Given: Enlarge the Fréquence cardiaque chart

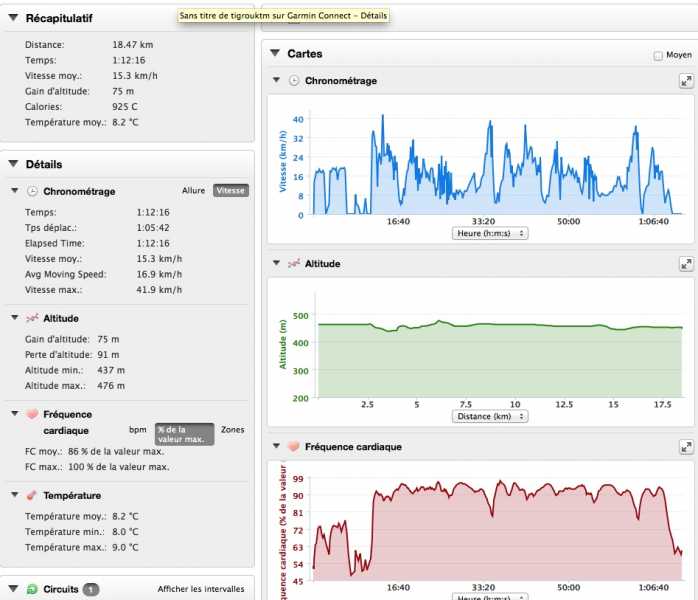Looking at the screenshot, I should tap(686, 447).
